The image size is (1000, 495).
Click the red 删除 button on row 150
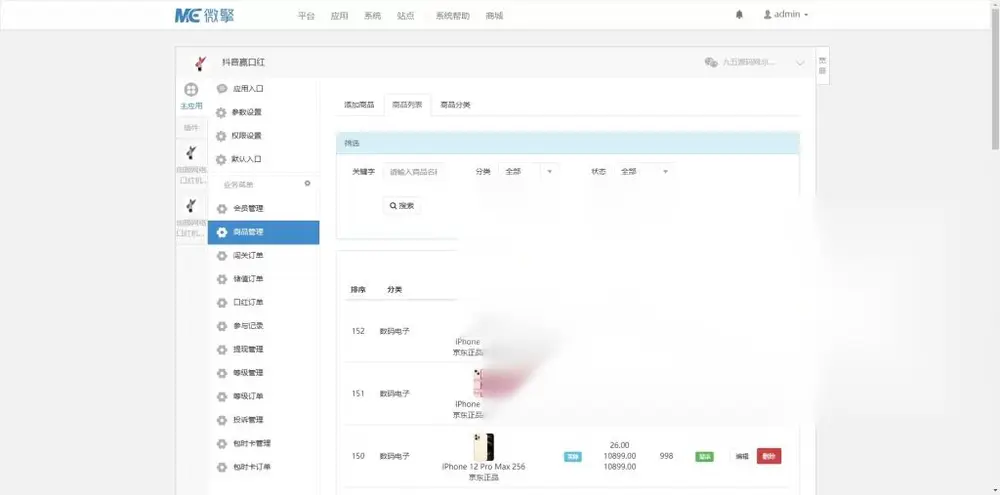coord(769,456)
